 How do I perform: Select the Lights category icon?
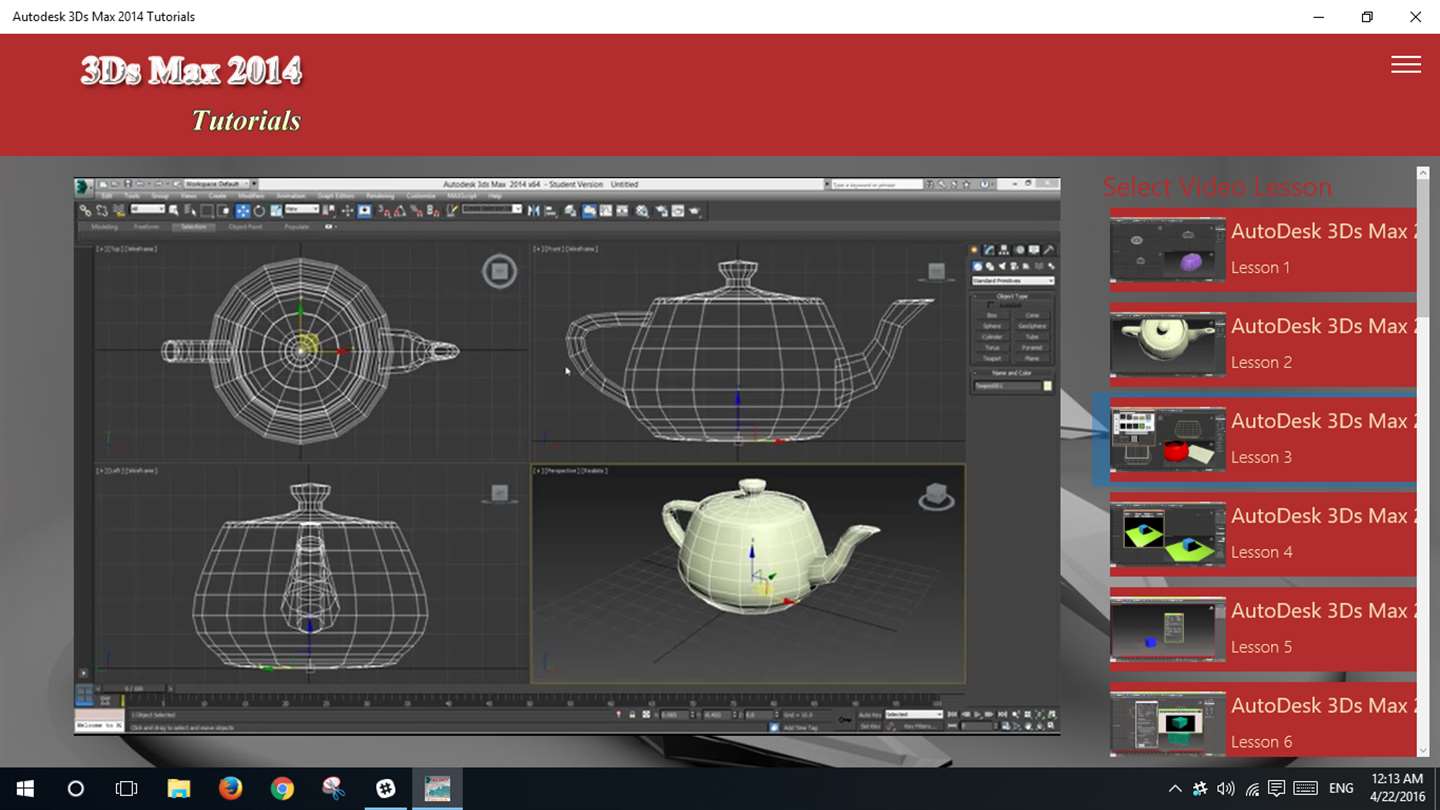point(1001,266)
